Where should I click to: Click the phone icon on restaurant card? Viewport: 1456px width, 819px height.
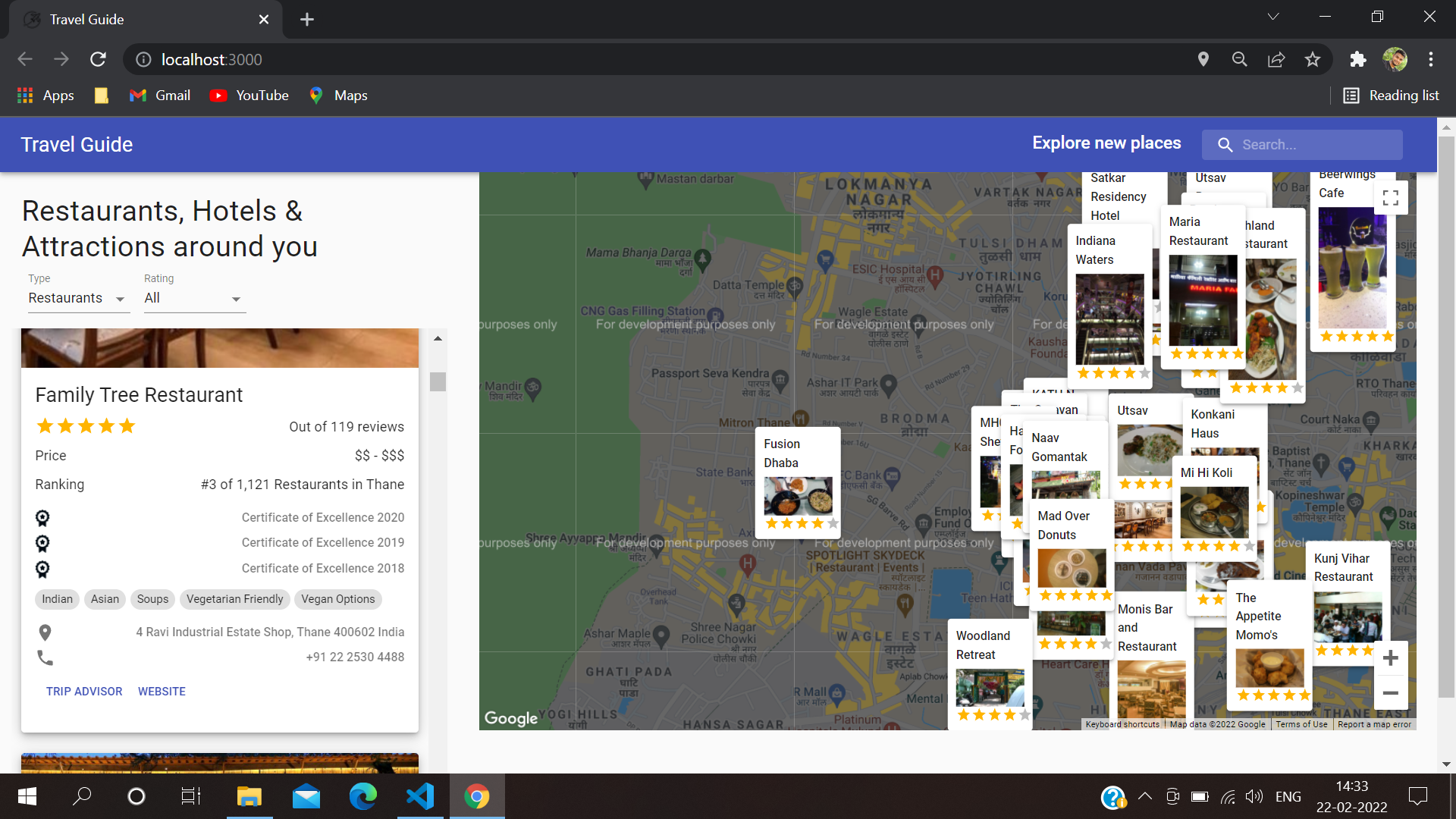point(45,657)
